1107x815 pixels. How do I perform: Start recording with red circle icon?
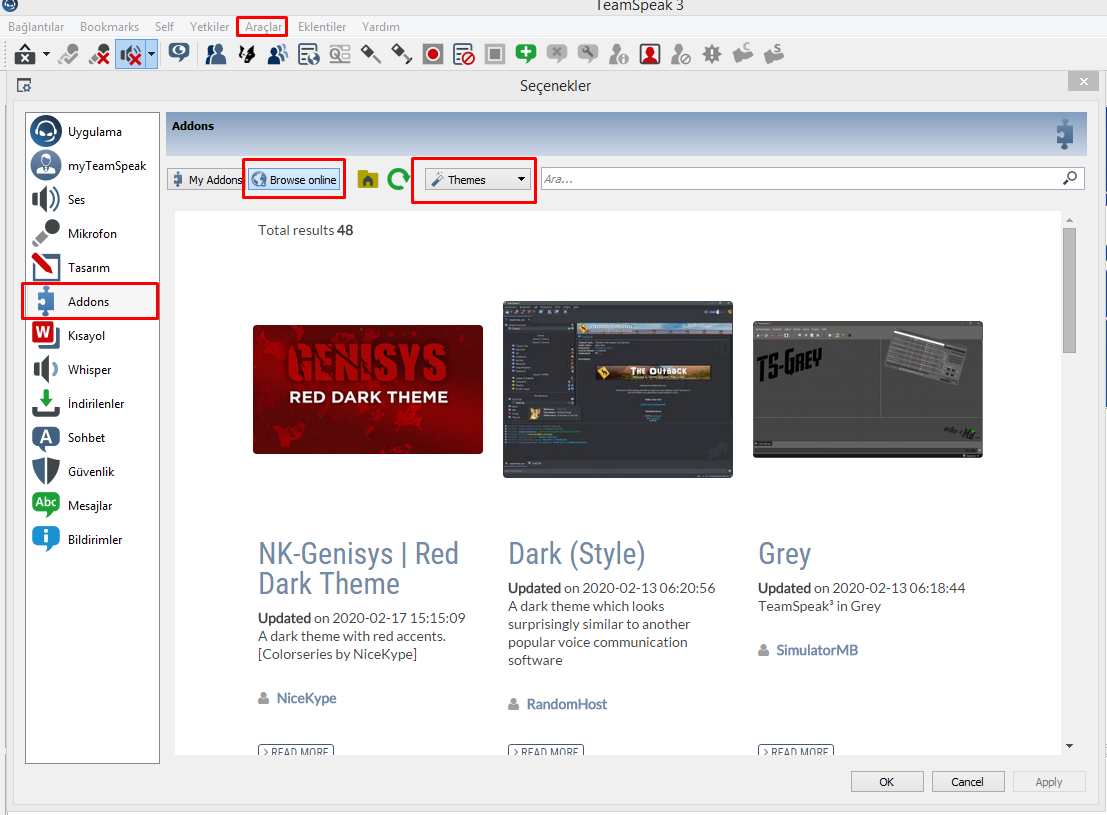(x=433, y=54)
